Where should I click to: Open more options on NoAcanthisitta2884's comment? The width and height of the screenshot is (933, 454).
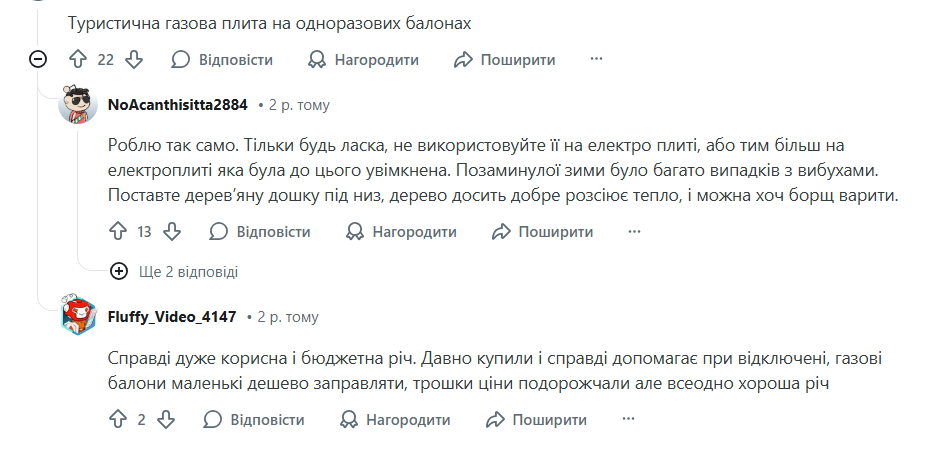click(x=634, y=232)
